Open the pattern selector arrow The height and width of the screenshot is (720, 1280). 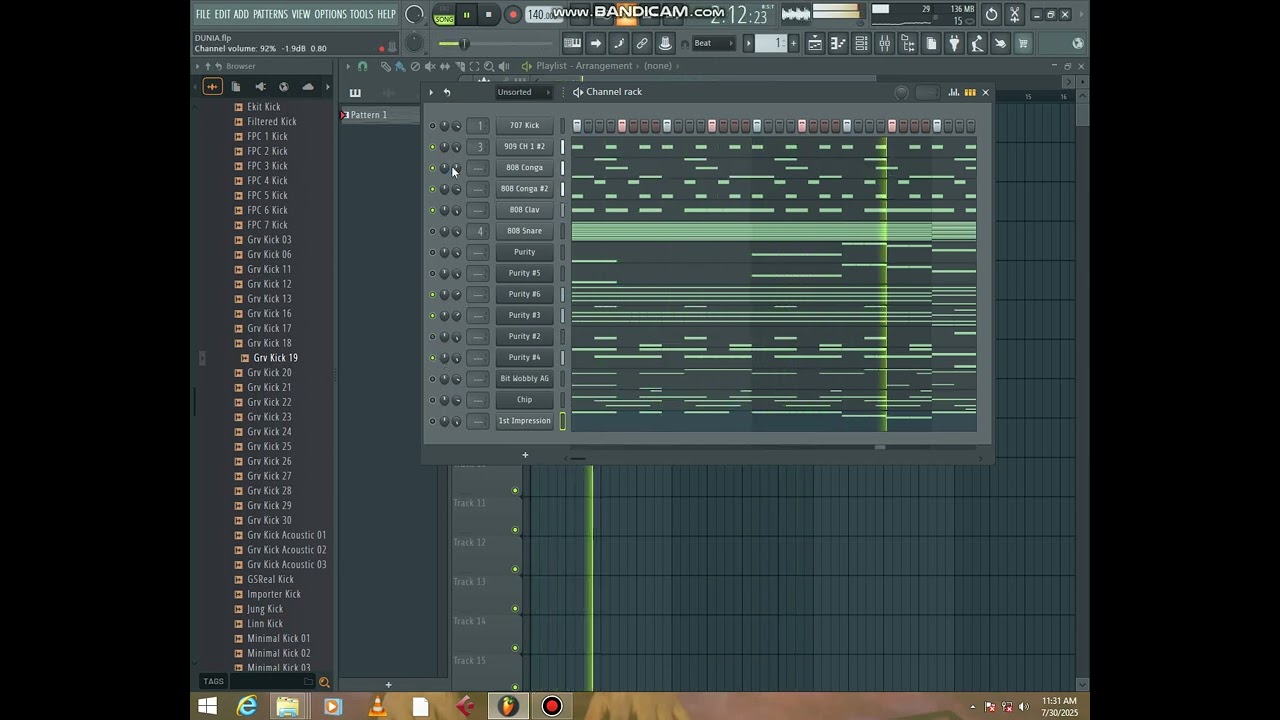[x=748, y=43]
